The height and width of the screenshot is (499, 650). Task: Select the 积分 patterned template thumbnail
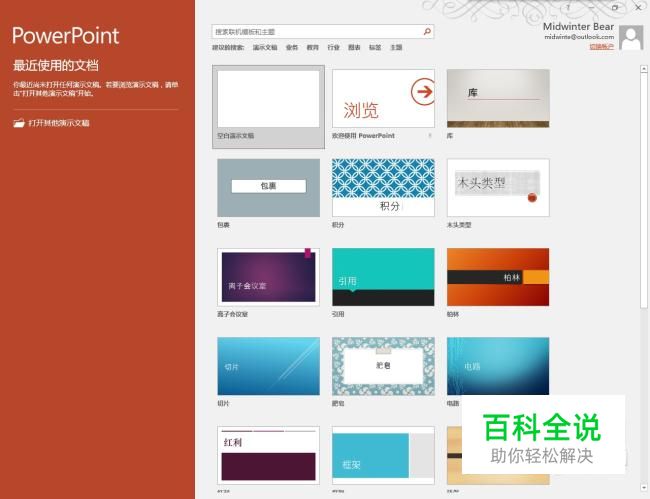tap(383, 188)
